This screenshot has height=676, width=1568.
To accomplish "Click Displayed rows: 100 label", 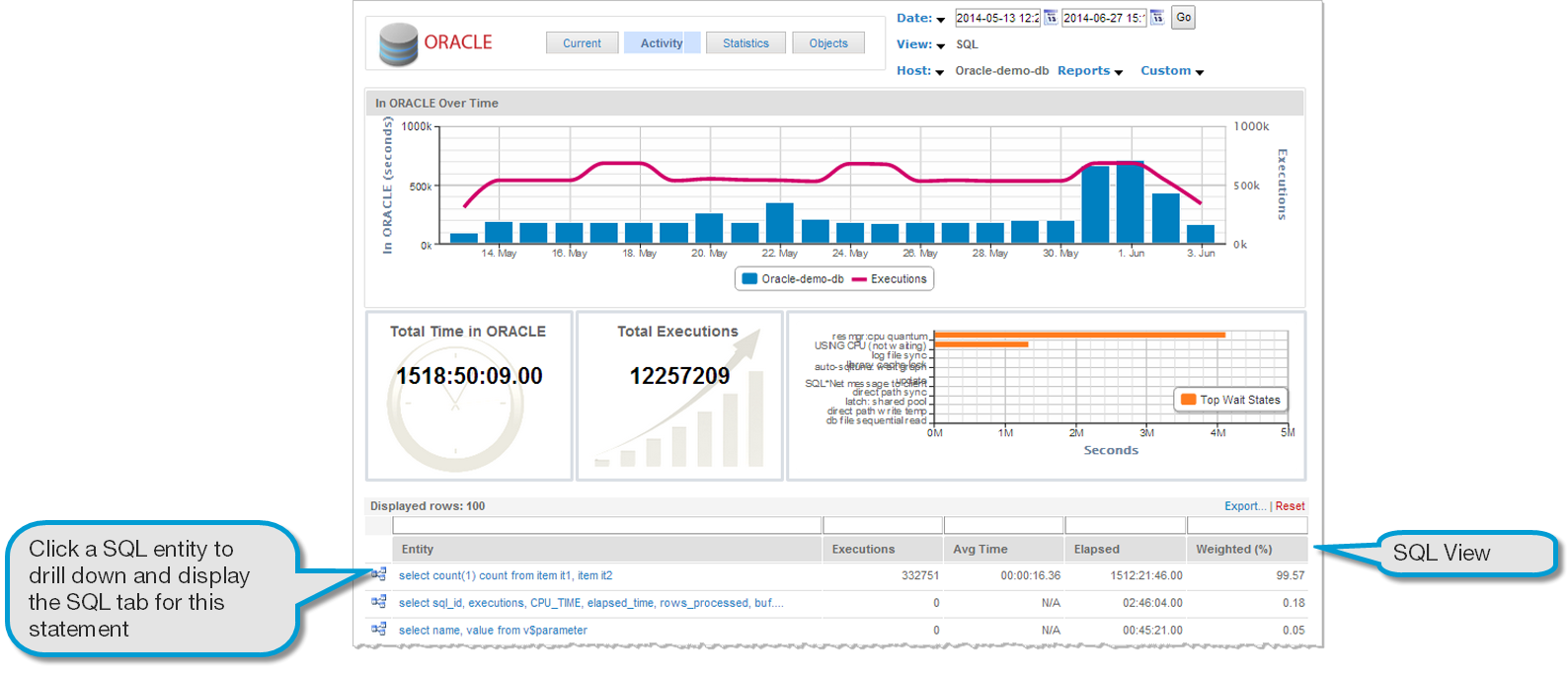I will click(428, 506).
